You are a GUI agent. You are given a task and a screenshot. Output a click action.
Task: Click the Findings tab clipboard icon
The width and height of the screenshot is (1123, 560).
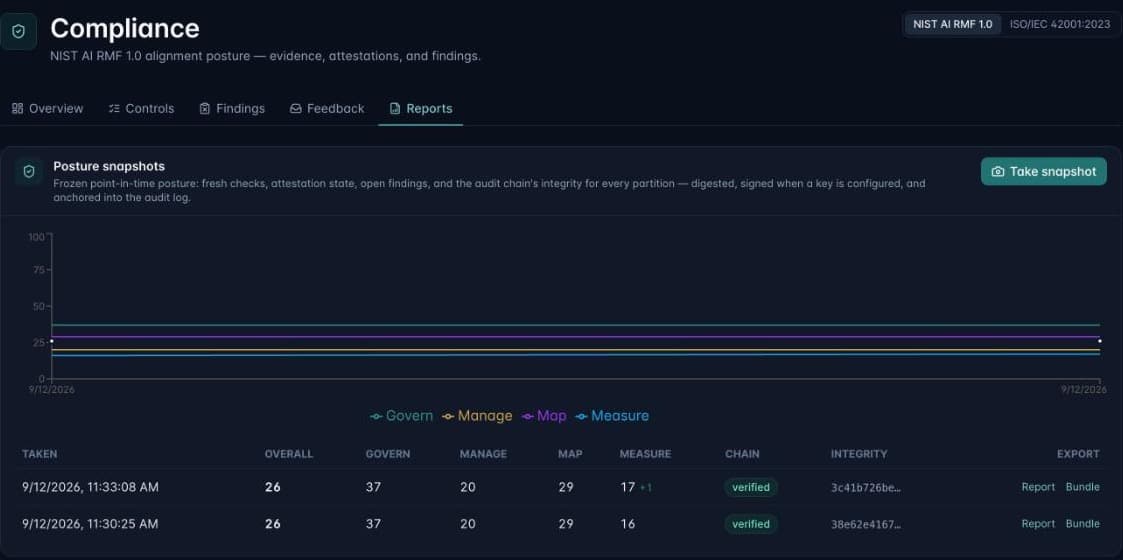coord(205,109)
